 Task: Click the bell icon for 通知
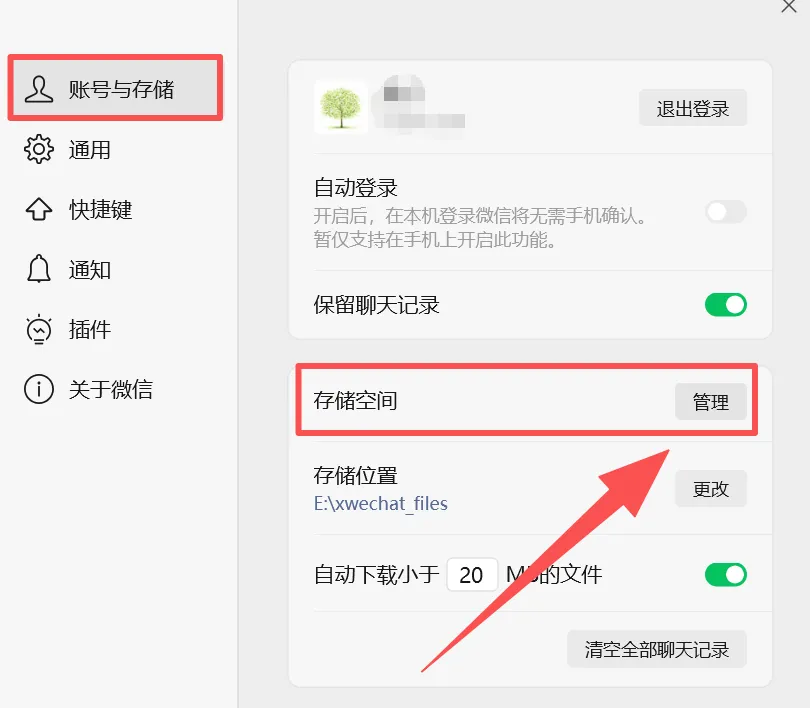tap(39, 269)
